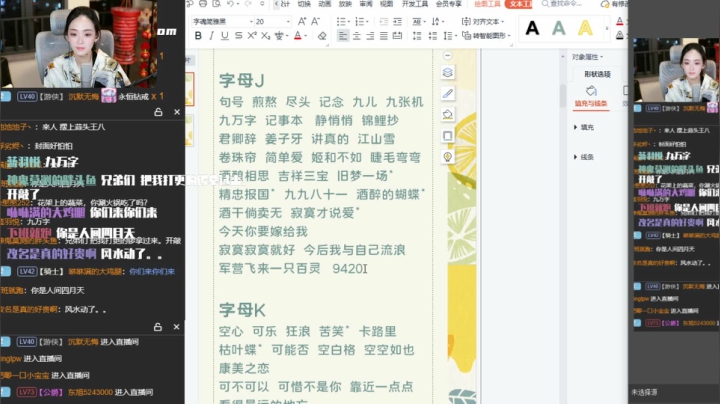Image resolution: width=720 pixels, height=404 pixels.
Task: Toggle strikethrough formatting
Action: coord(238,36)
